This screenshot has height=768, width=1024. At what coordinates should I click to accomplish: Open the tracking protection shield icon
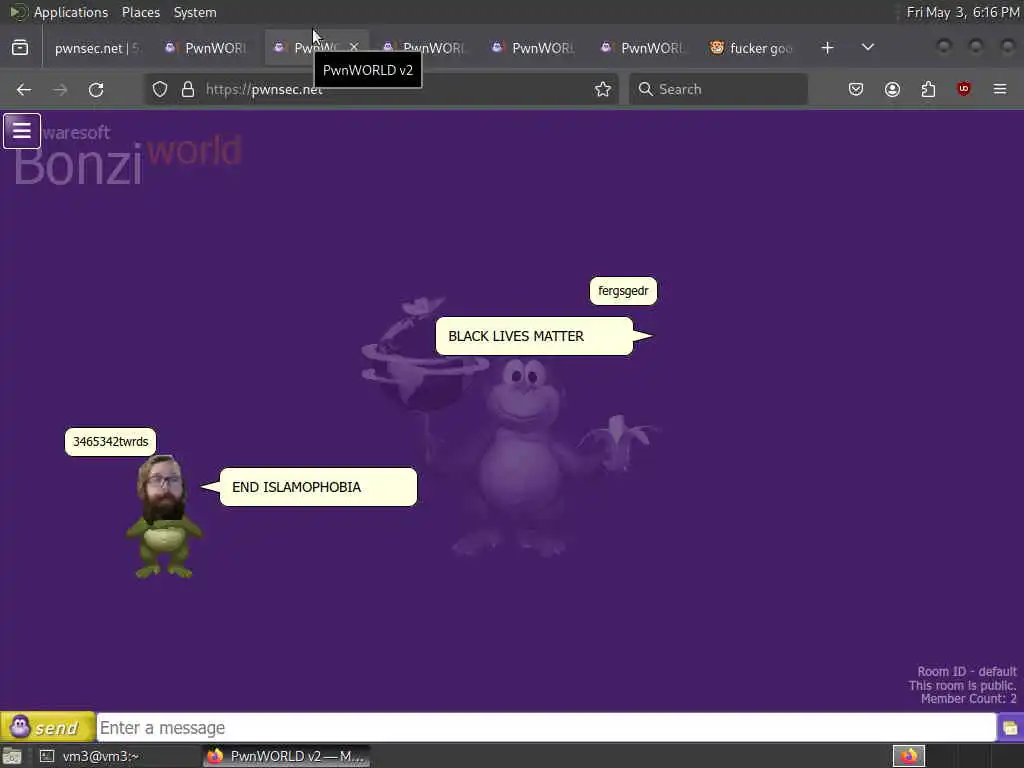click(160, 89)
